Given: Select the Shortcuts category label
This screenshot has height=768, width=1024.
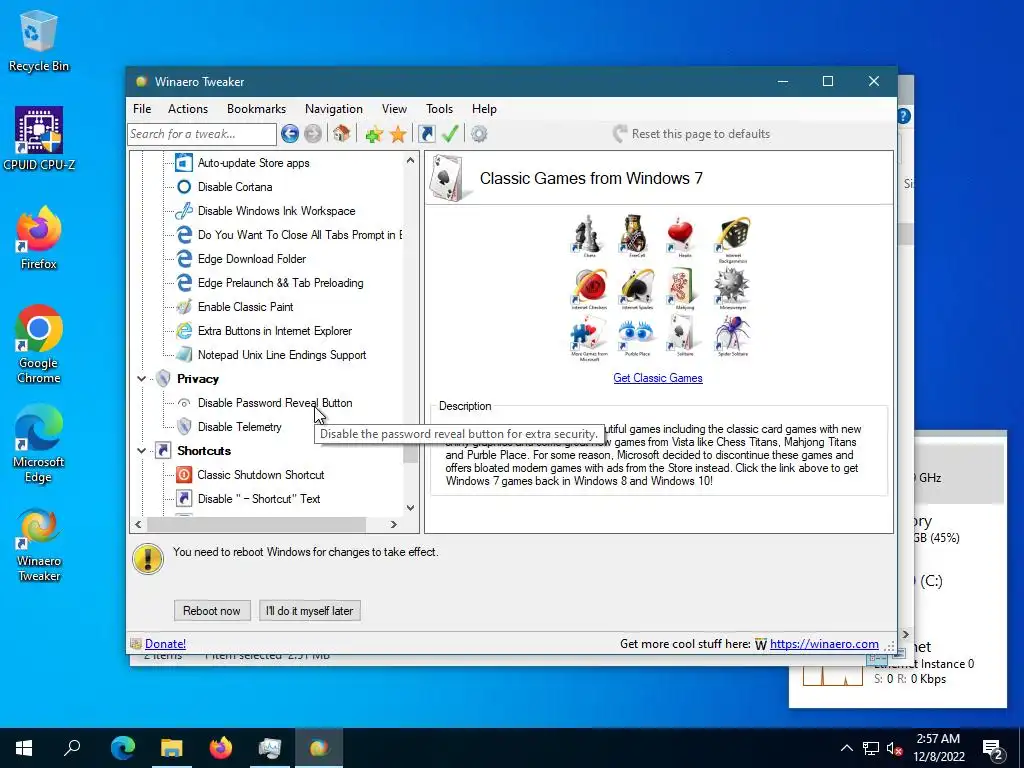Looking at the screenshot, I should 204,451.
